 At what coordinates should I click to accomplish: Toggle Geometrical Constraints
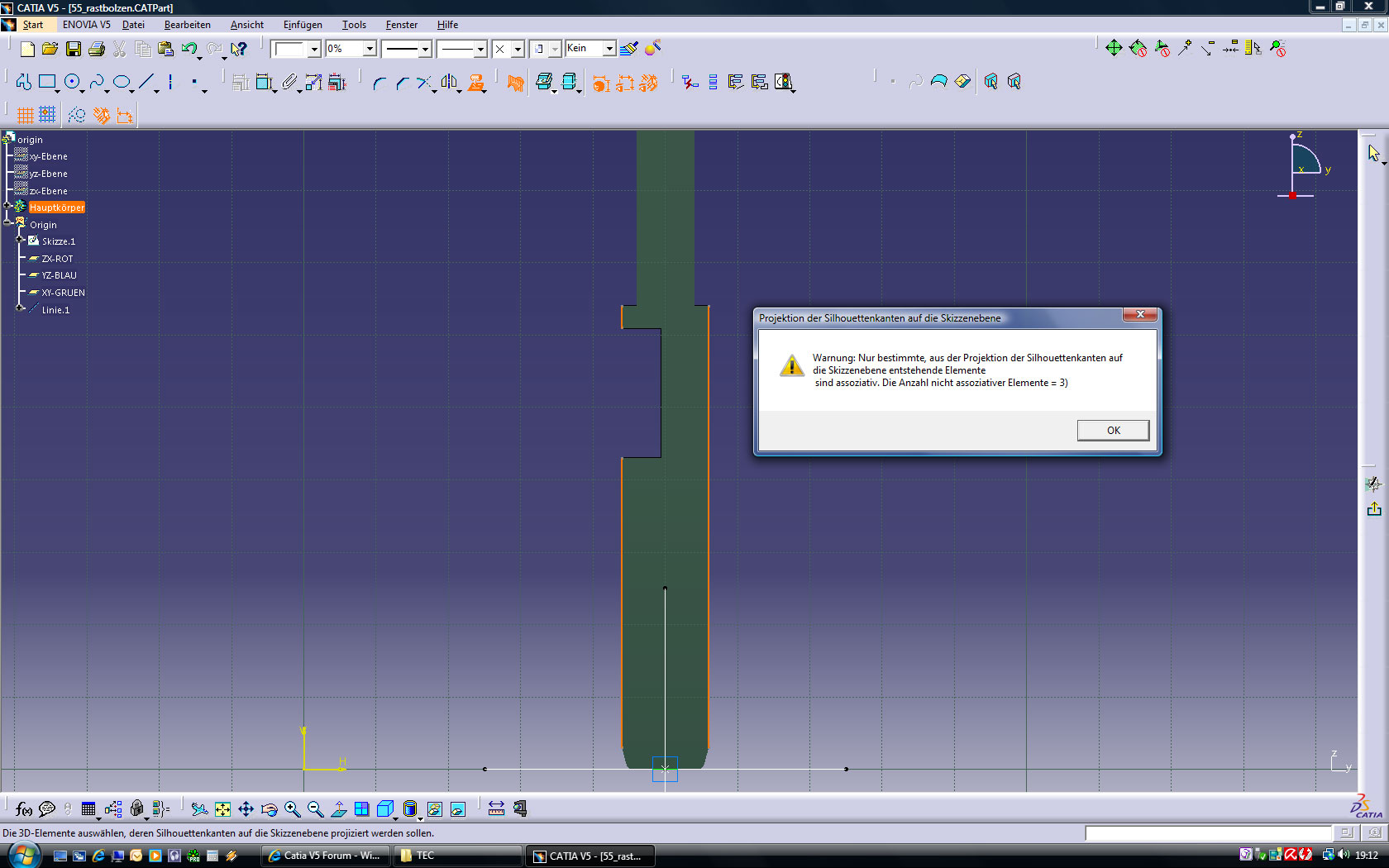(x=101, y=115)
